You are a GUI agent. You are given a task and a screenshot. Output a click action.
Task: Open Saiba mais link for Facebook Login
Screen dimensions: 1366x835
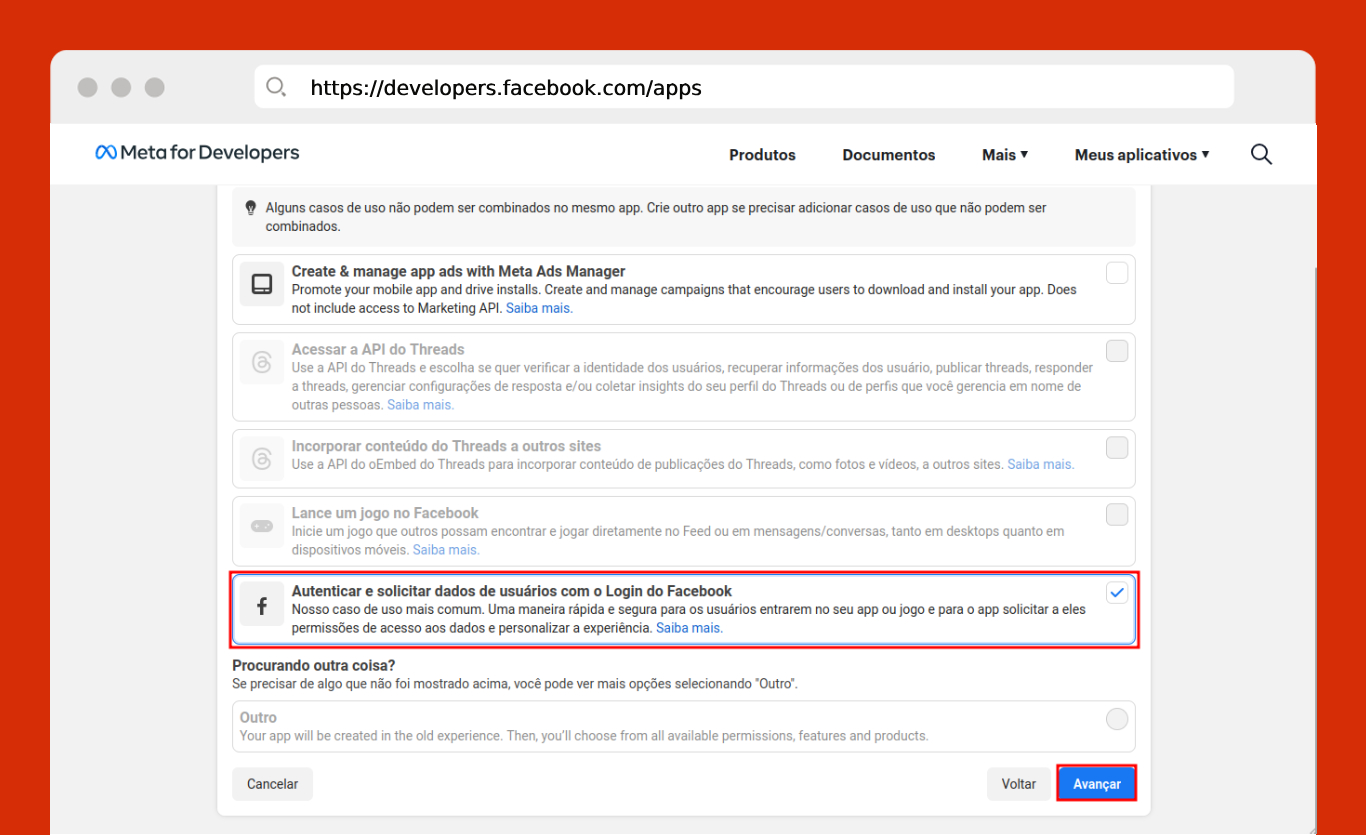[689, 628]
